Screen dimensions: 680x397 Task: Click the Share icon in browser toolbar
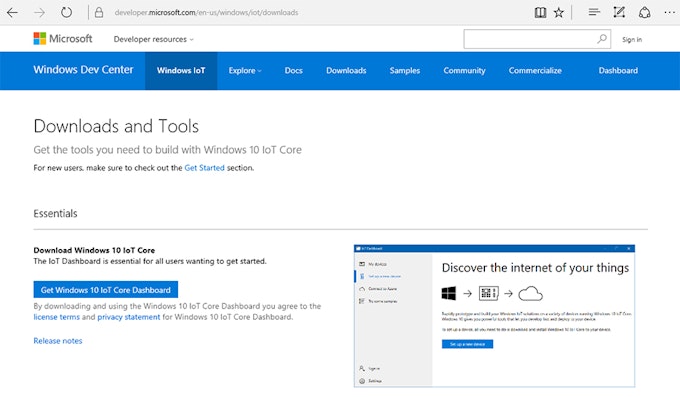(x=645, y=13)
